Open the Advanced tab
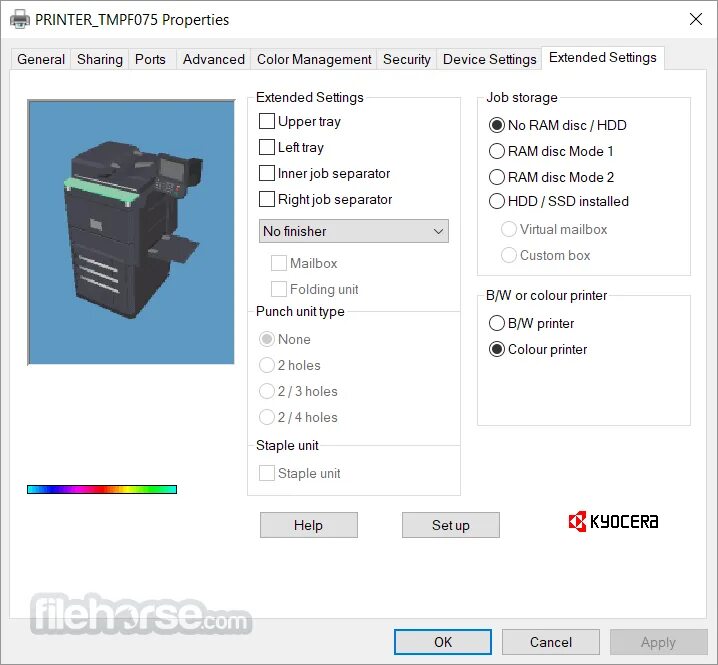718x665 pixels. [x=213, y=59]
